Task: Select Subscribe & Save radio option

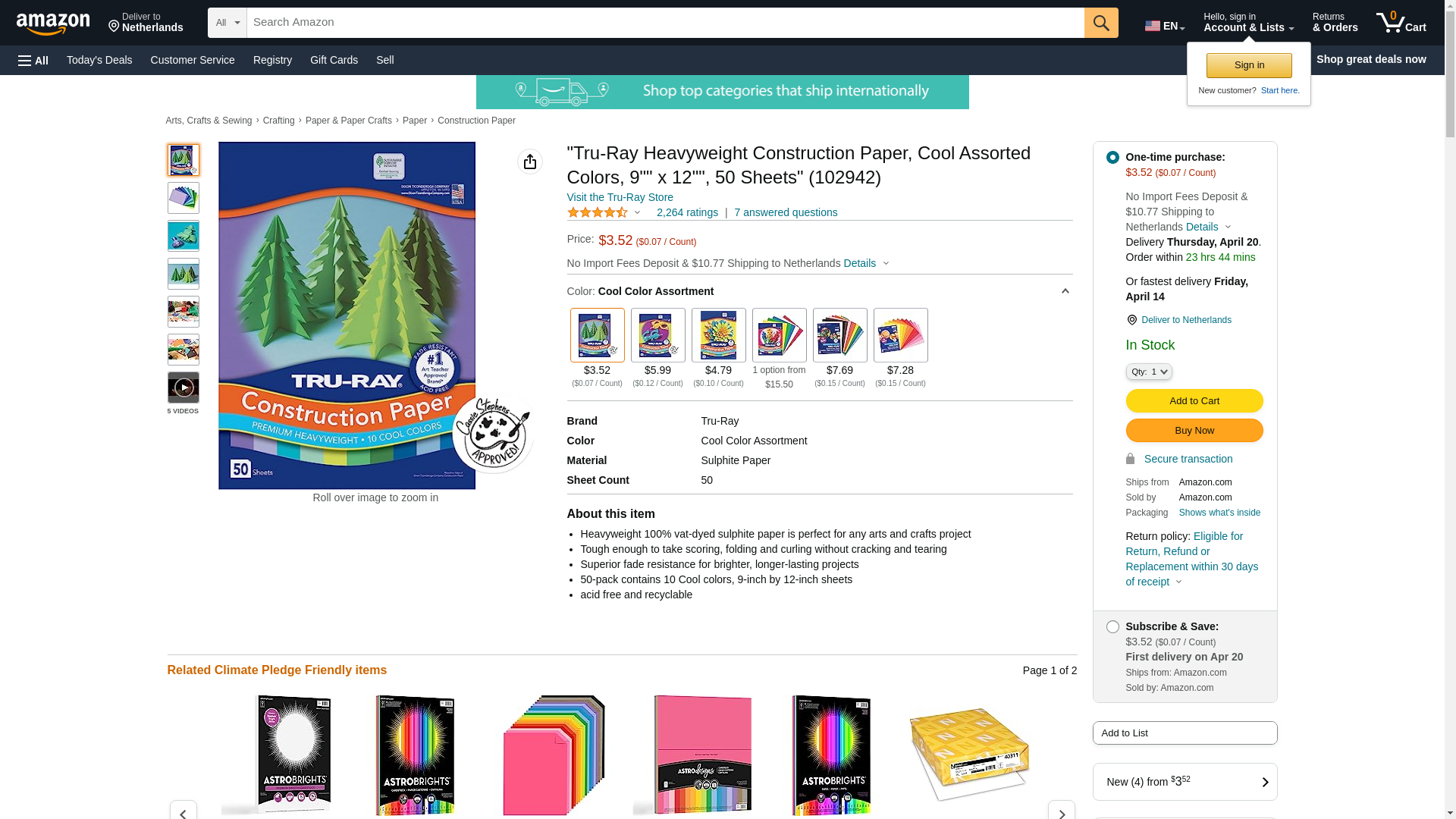Action: tap(1112, 627)
